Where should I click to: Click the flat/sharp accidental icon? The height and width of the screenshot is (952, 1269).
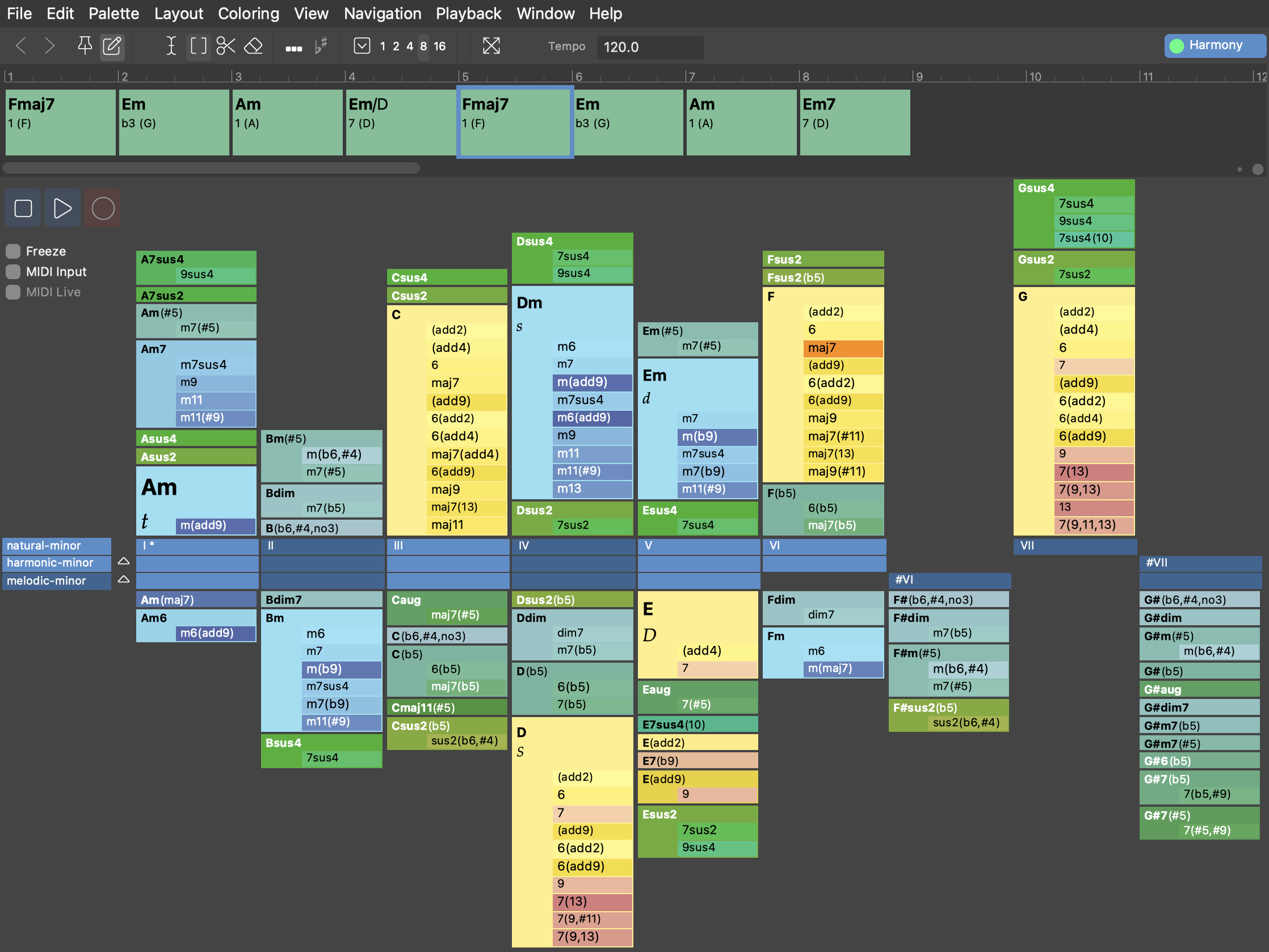coord(321,46)
